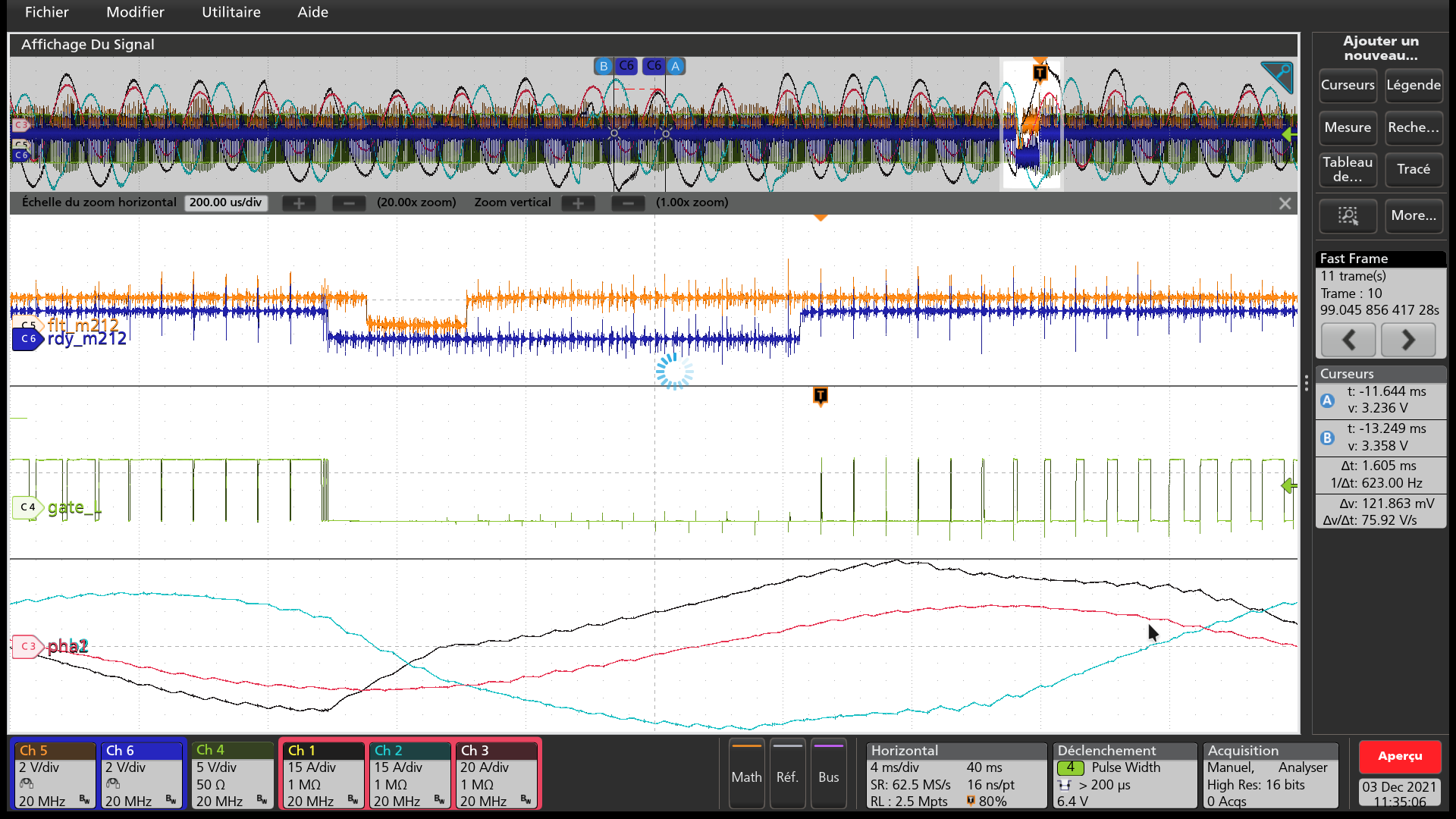Select cursor A marker in overview

click(676, 66)
